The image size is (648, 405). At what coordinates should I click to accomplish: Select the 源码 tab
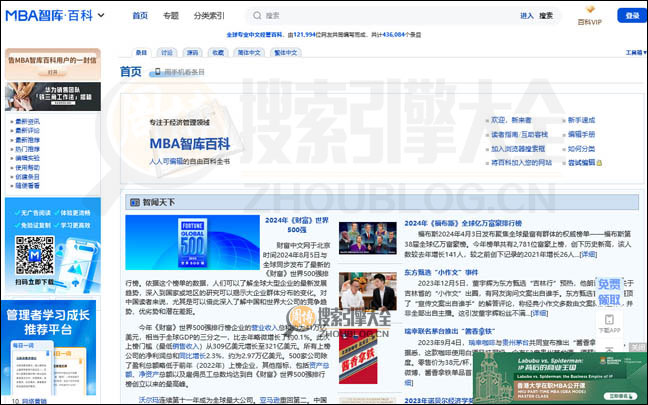coord(193,52)
